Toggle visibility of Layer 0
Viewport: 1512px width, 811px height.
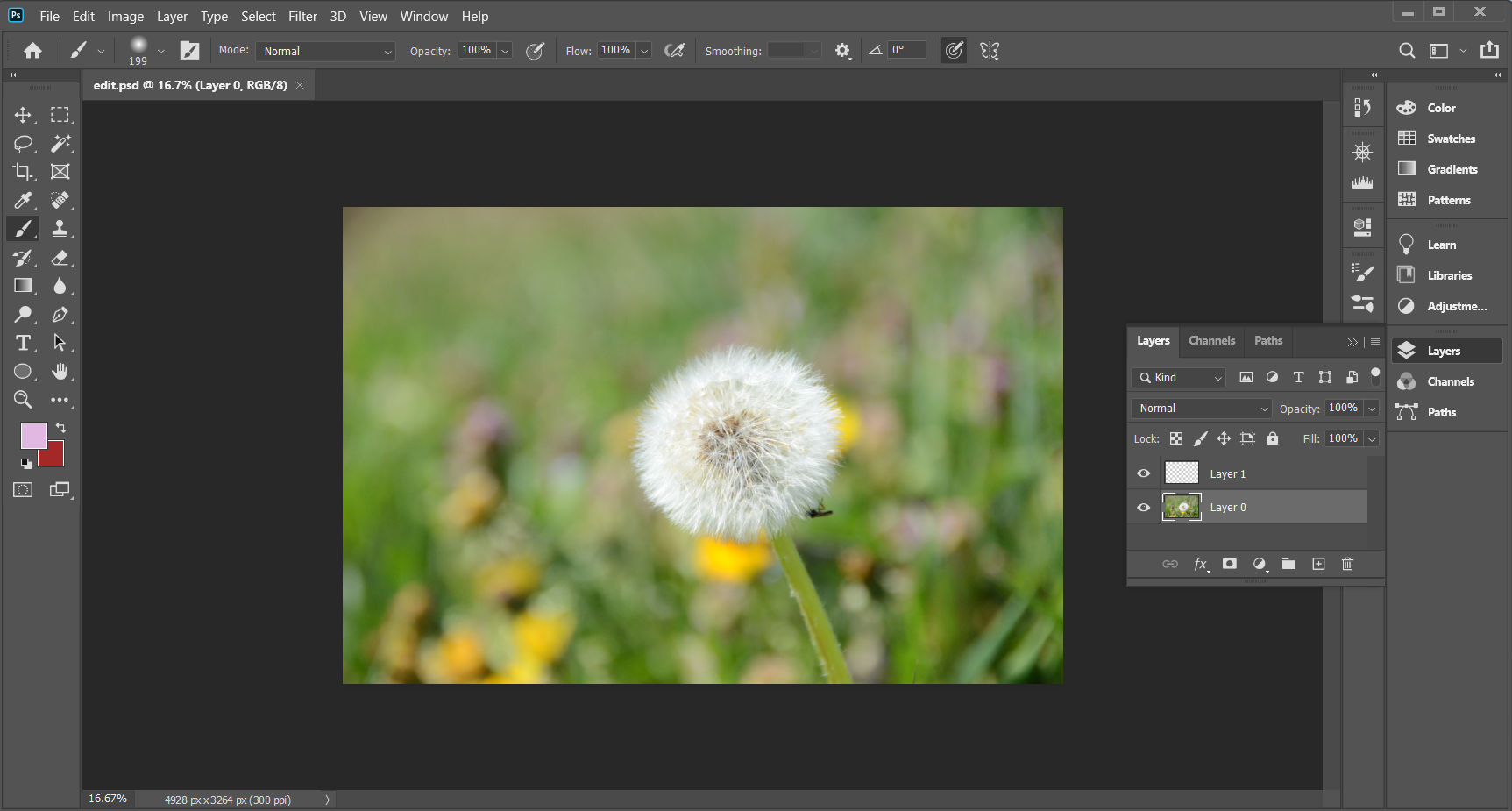1144,508
